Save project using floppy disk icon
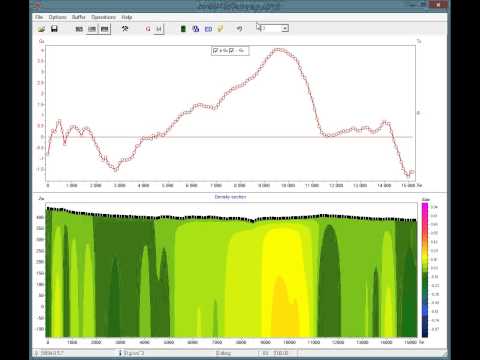 tap(54, 29)
